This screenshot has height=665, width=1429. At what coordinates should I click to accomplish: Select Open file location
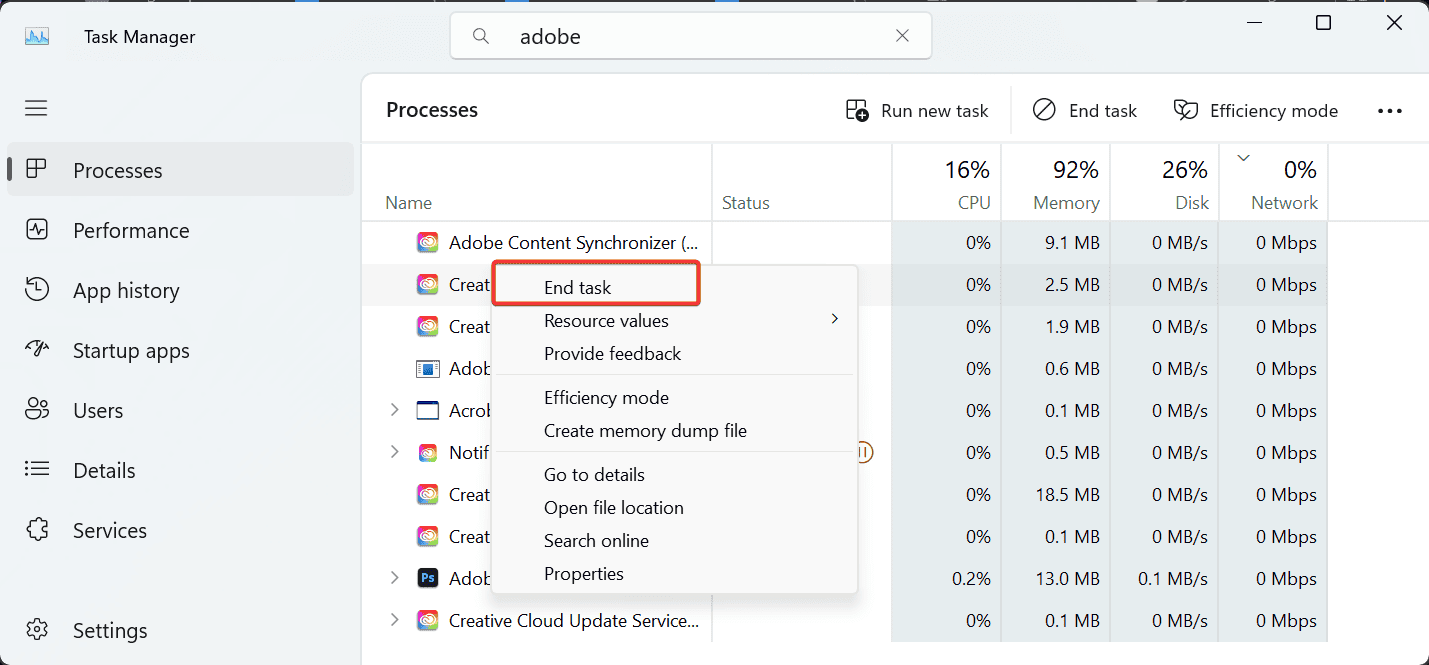tap(614, 507)
